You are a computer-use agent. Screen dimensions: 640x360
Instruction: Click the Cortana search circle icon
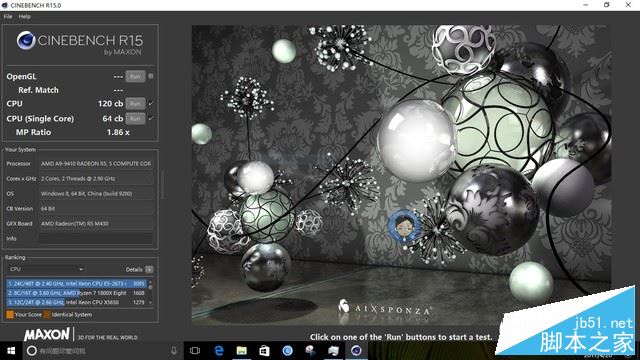(x=31, y=351)
